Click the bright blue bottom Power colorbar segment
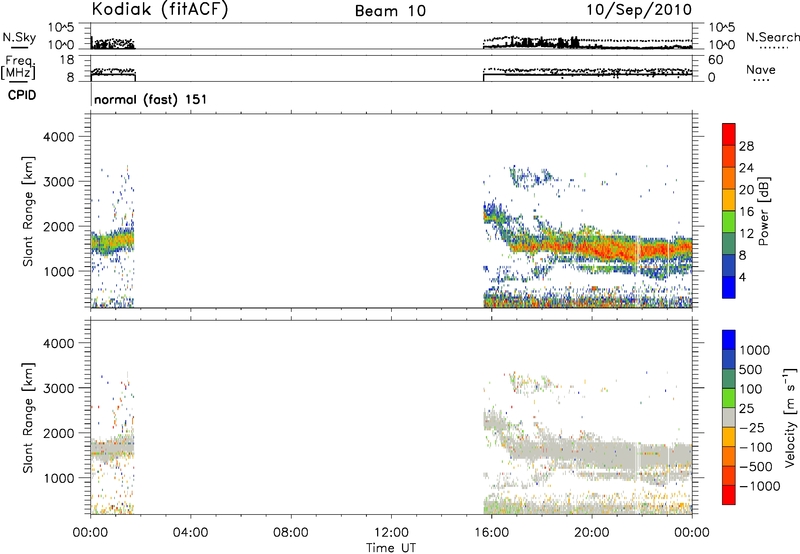Screen dimensions: 800x554 pyautogui.click(x=729, y=287)
